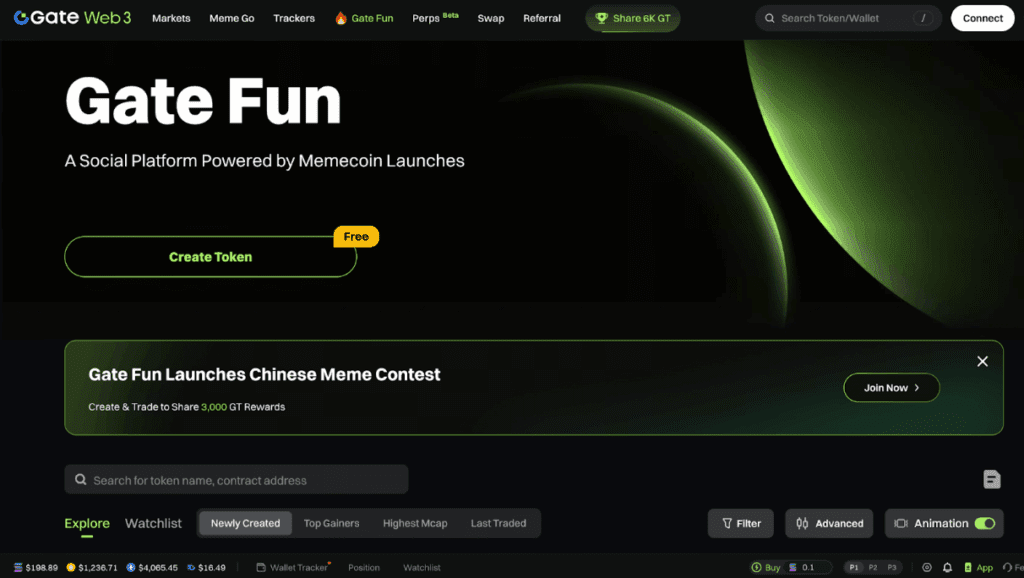The height and width of the screenshot is (578, 1024).
Task: Focus the token name search field
Action: pos(236,480)
